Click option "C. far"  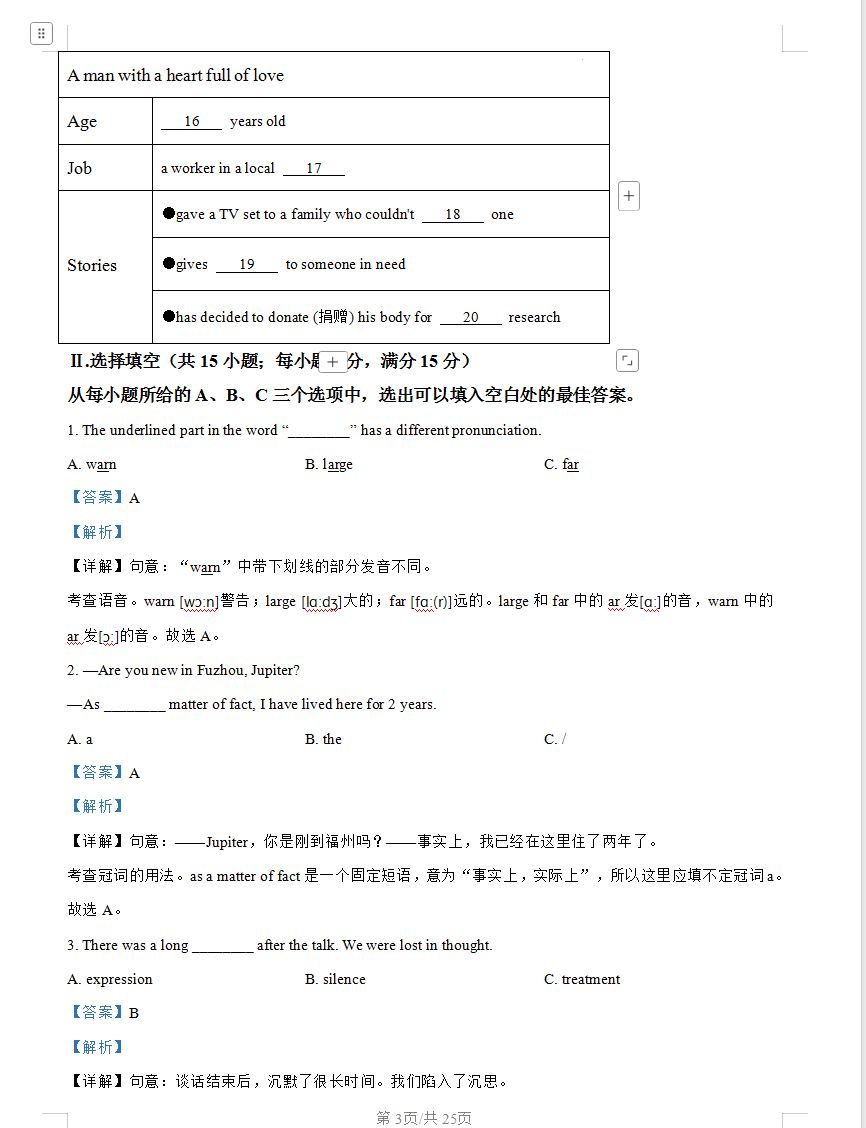point(562,465)
